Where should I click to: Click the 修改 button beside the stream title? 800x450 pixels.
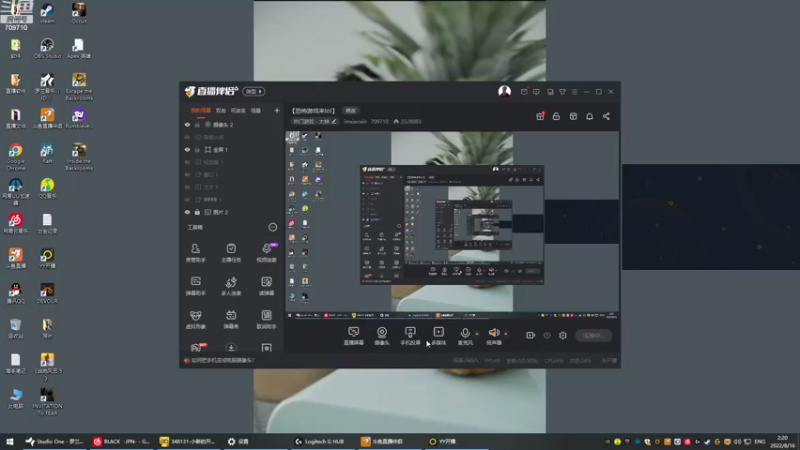coord(351,110)
